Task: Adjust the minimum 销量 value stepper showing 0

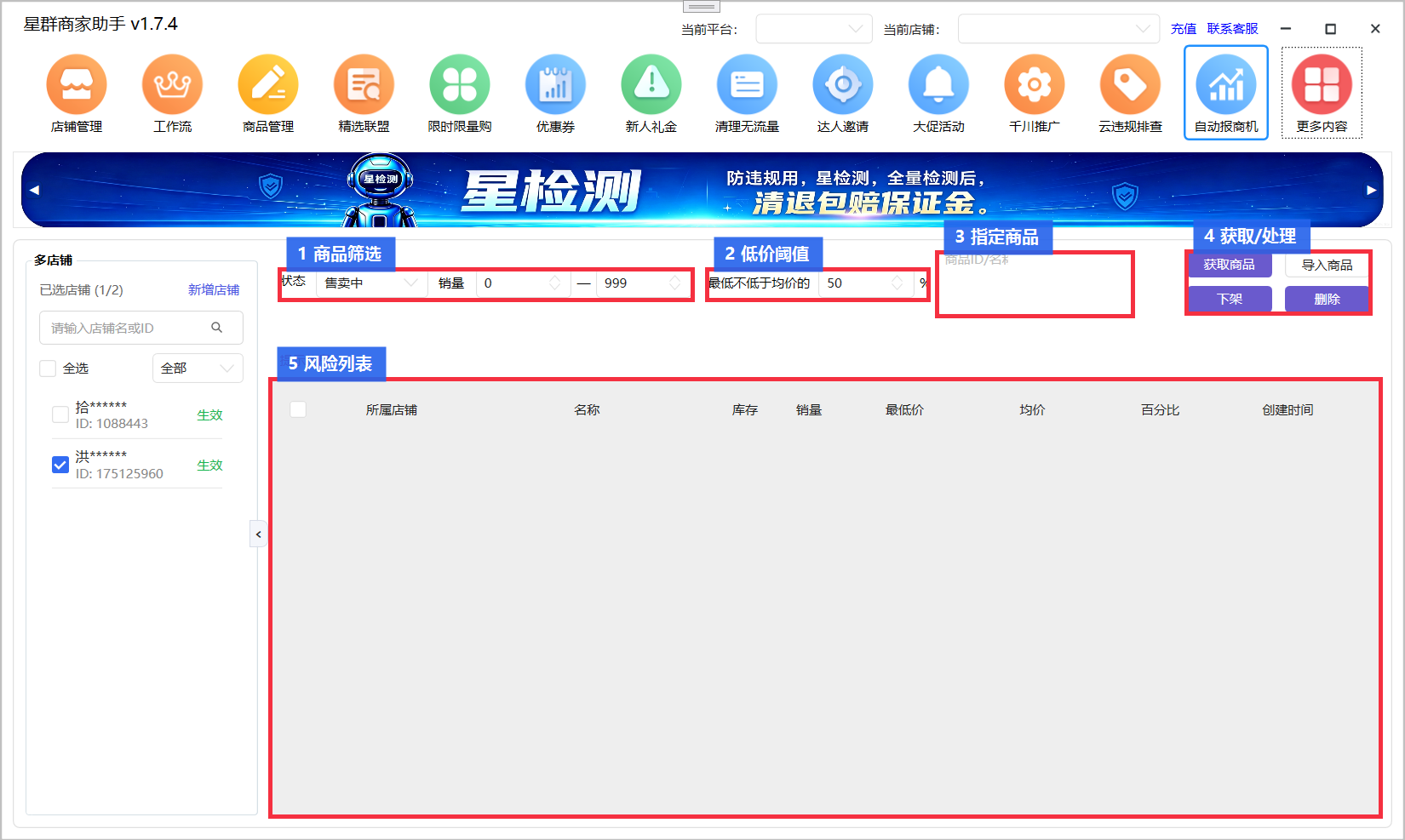Action: 555,283
